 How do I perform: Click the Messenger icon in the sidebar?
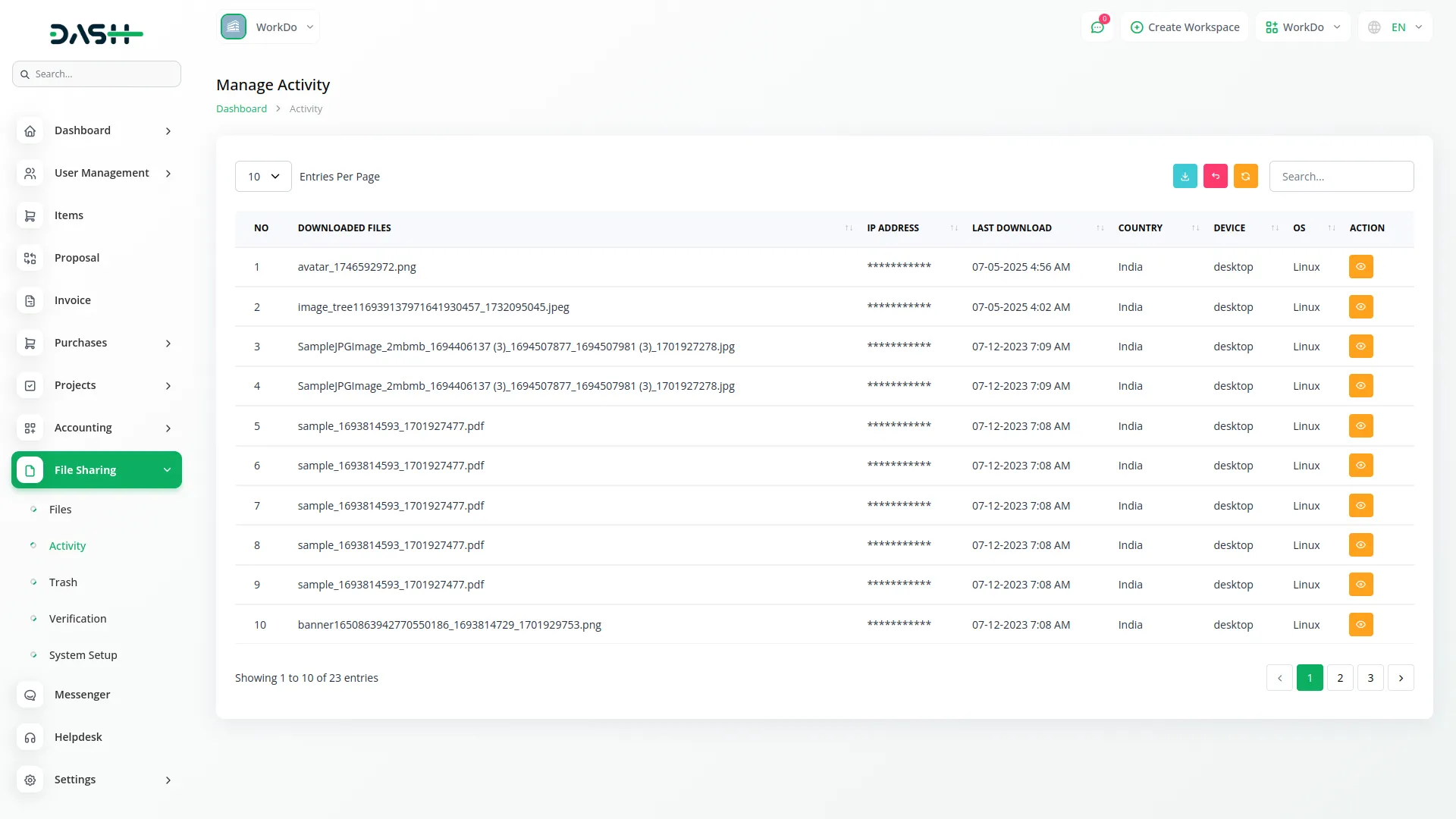30,695
